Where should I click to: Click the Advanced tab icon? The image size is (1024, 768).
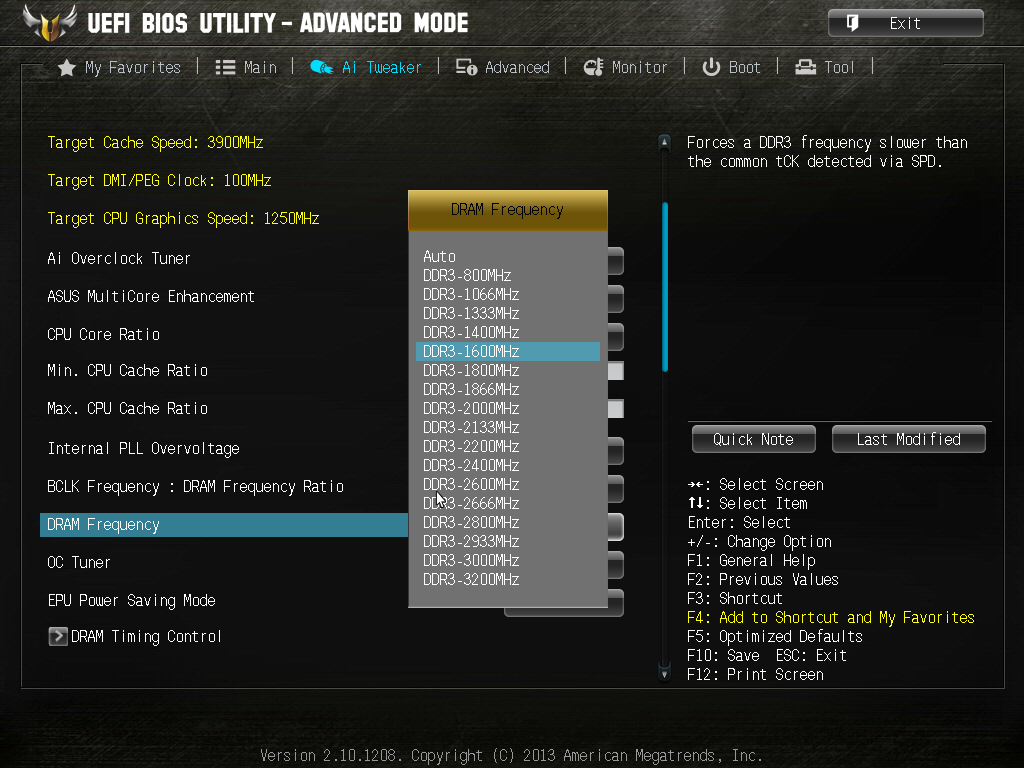point(466,67)
